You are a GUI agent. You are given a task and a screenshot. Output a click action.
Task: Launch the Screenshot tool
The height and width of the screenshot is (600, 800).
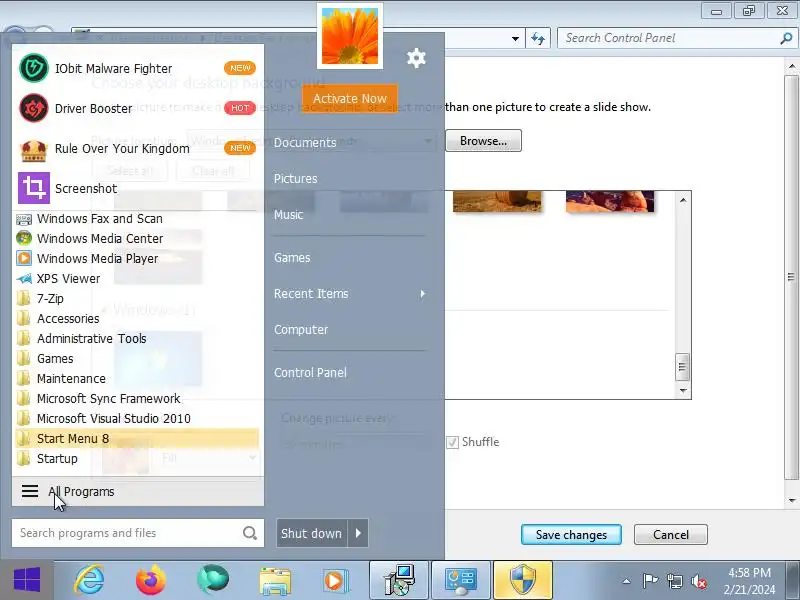(x=138, y=188)
